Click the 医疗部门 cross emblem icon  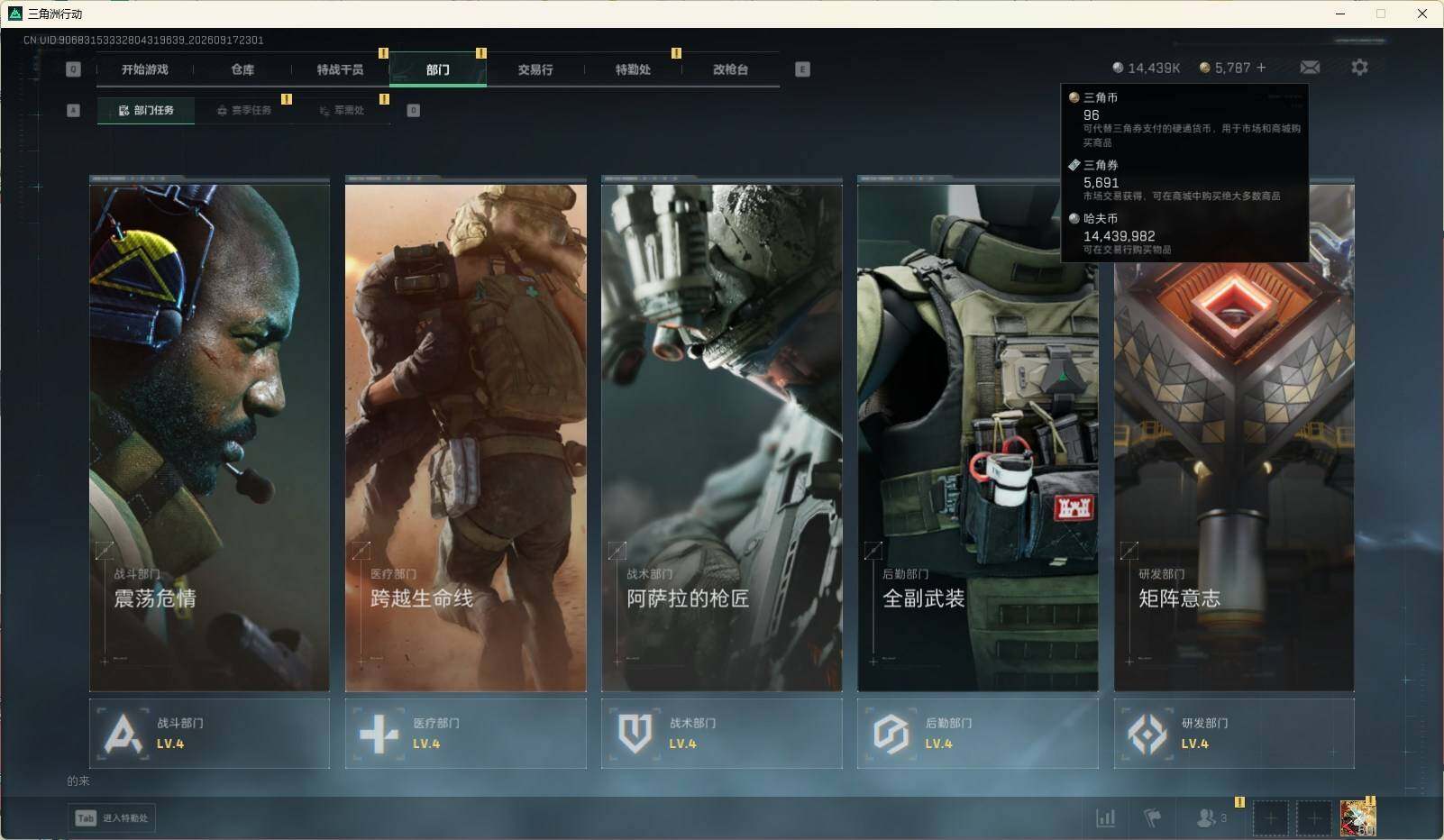[x=379, y=734]
